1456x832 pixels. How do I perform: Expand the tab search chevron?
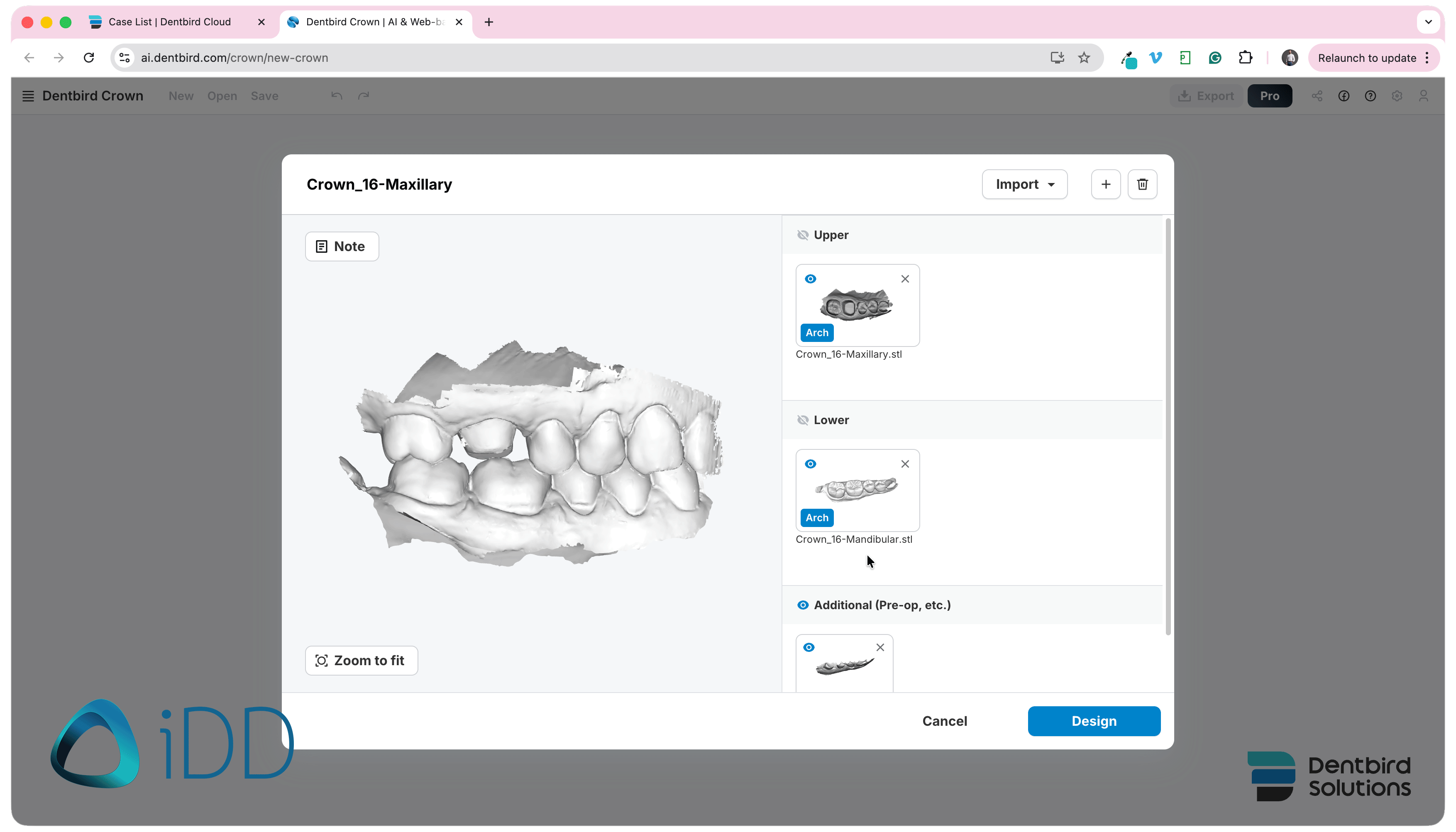coord(1428,22)
